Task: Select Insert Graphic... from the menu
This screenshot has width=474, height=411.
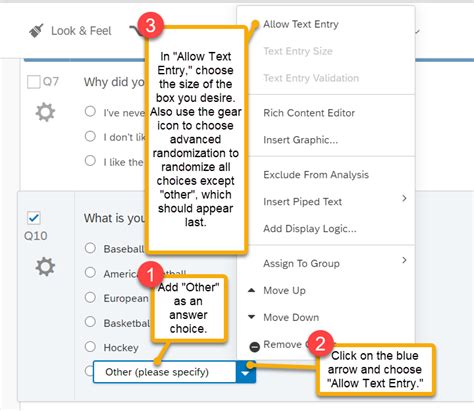Action: 301,140
